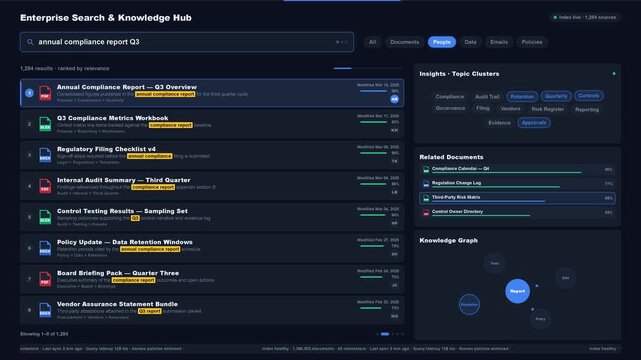641x360 pixels.
Task: Switch to the Policies filter tab
Action: click(531, 42)
